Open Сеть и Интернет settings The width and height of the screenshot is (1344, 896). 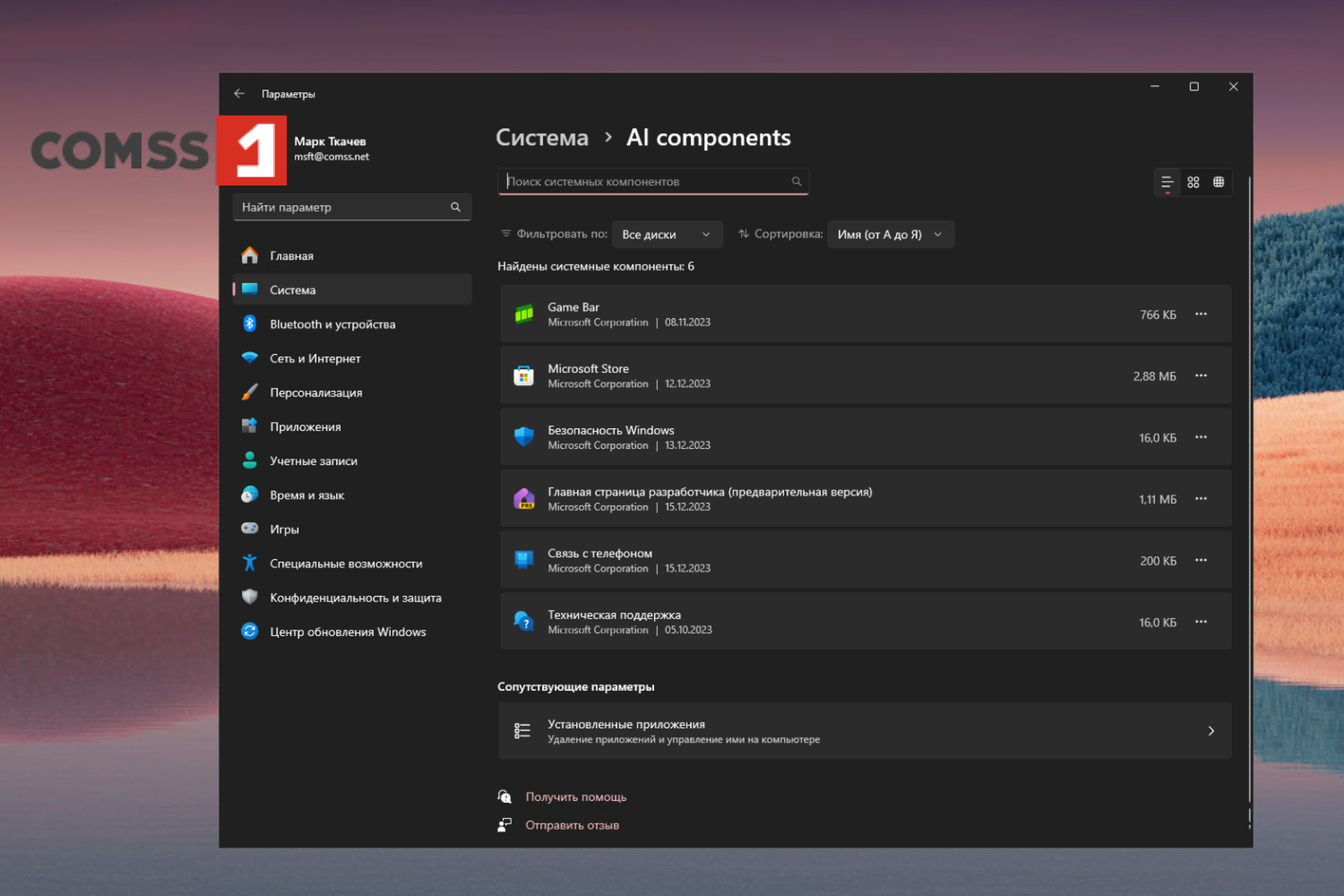pyautogui.click(x=352, y=358)
